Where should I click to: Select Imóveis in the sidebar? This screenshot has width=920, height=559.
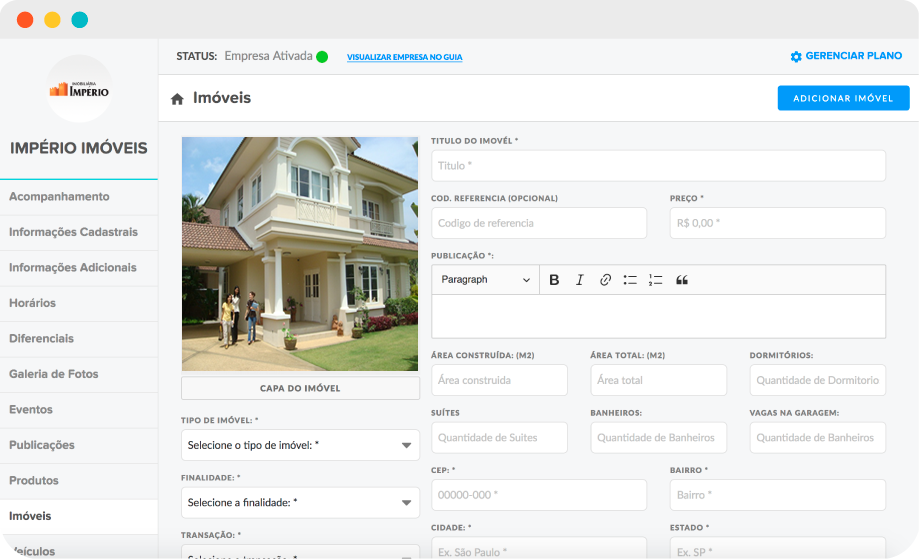(x=79, y=516)
